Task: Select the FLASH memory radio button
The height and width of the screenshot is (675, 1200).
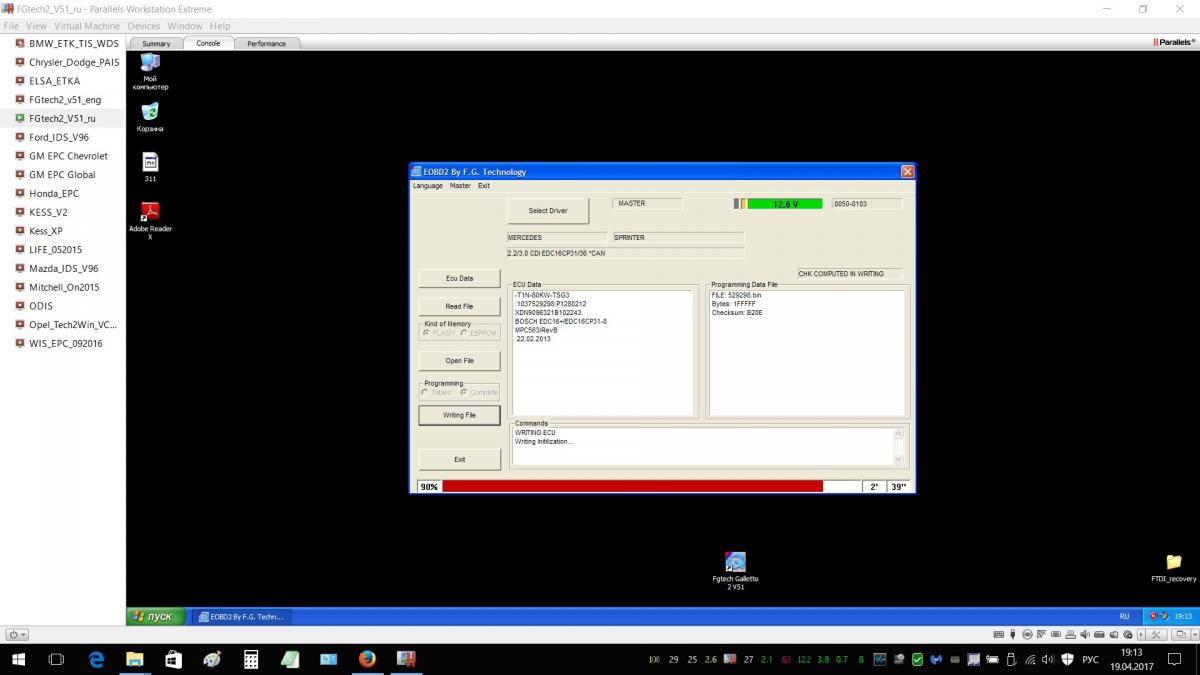Action: coord(427,333)
